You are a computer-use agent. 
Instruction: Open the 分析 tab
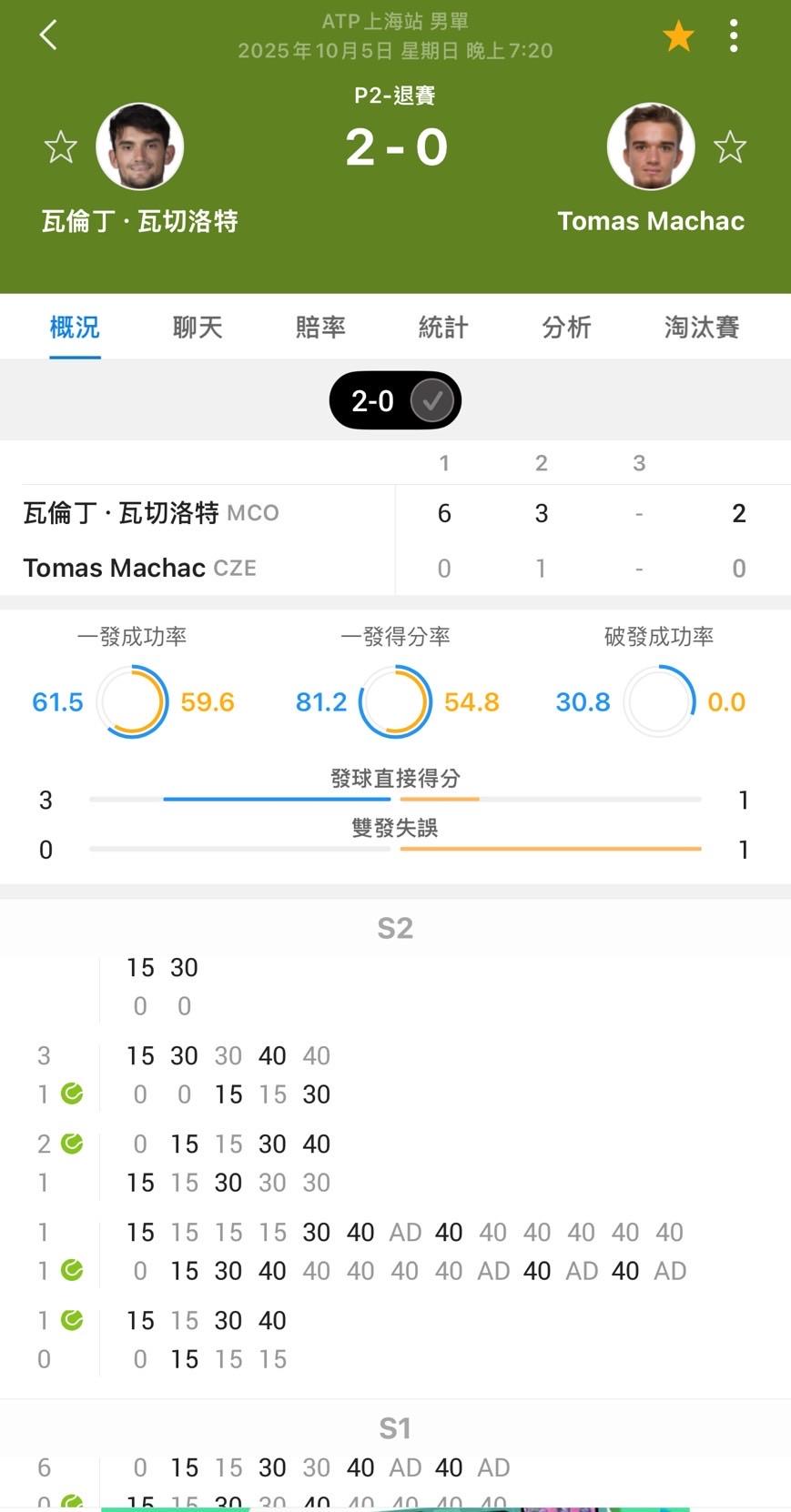pyautogui.click(x=566, y=328)
